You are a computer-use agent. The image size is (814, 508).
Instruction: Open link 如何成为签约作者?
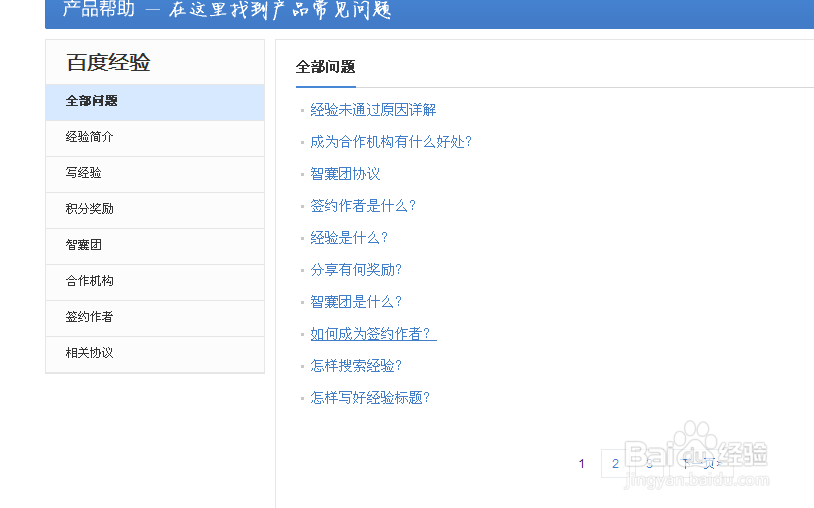tap(373, 334)
